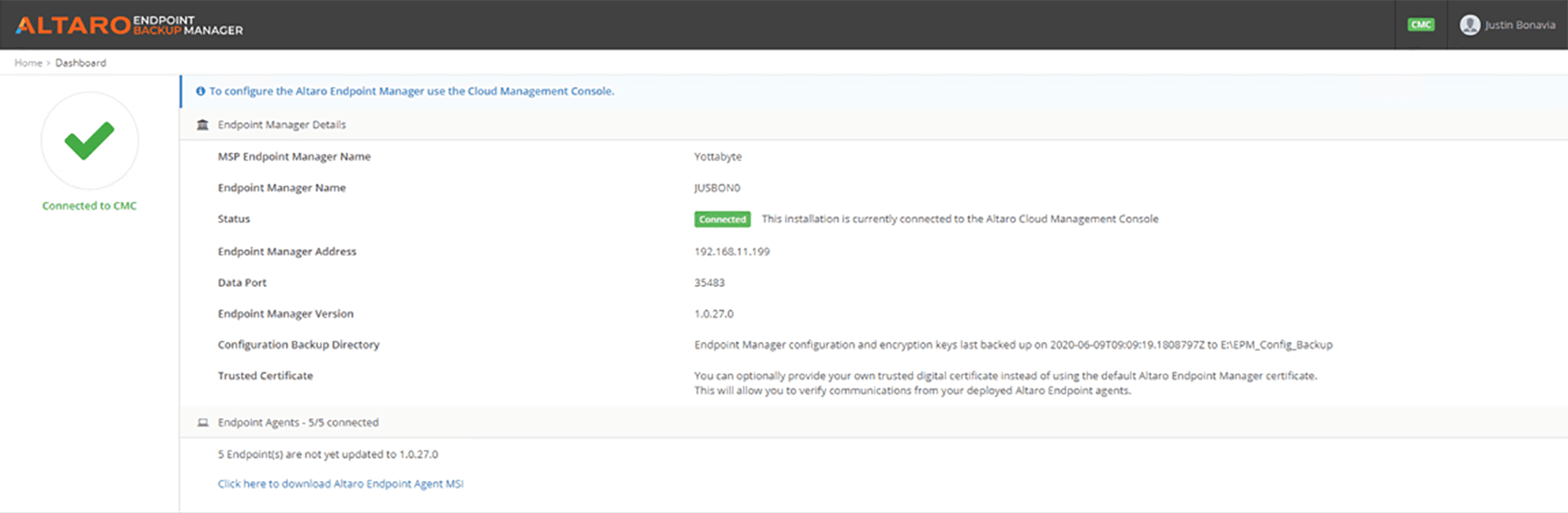Click the Endpoint Manager Name label
Viewport: 1568px width, 513px height.
[x=281, y=187]
